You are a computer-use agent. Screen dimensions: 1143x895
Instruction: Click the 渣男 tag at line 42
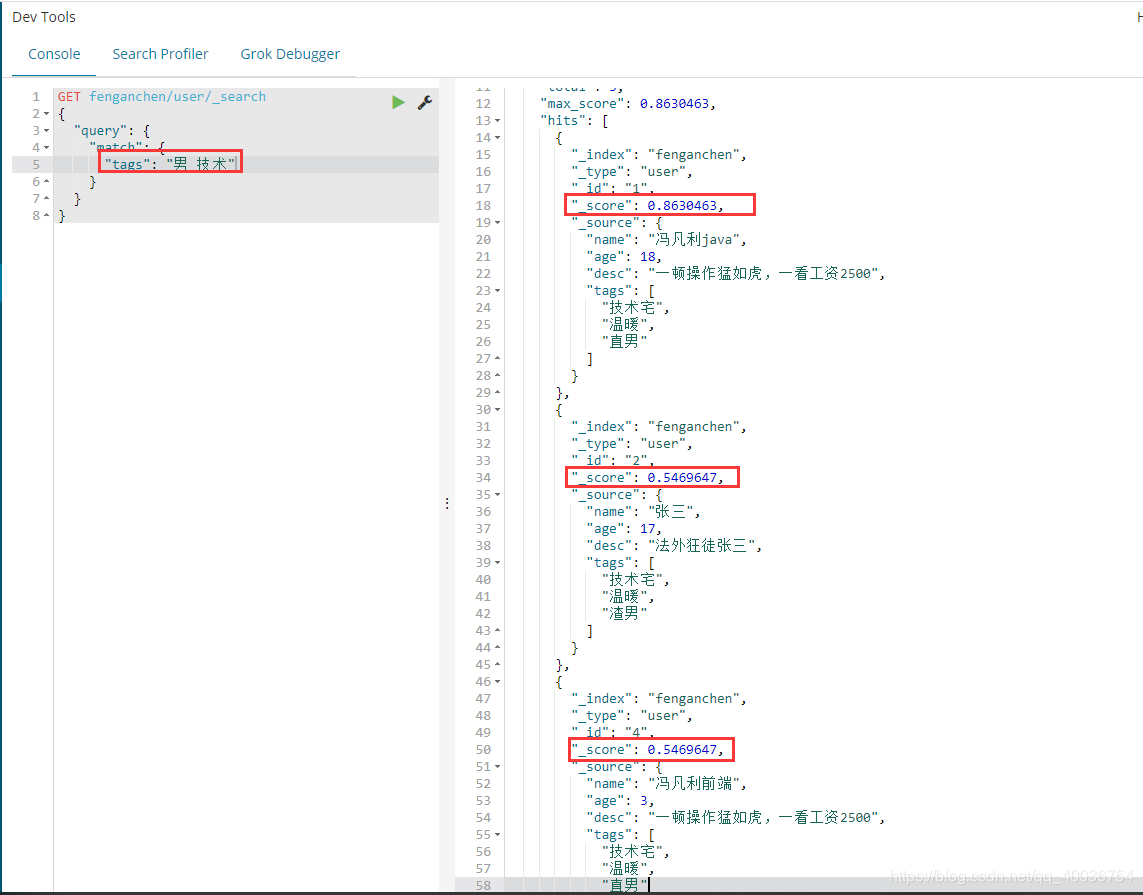click(624, 614)
